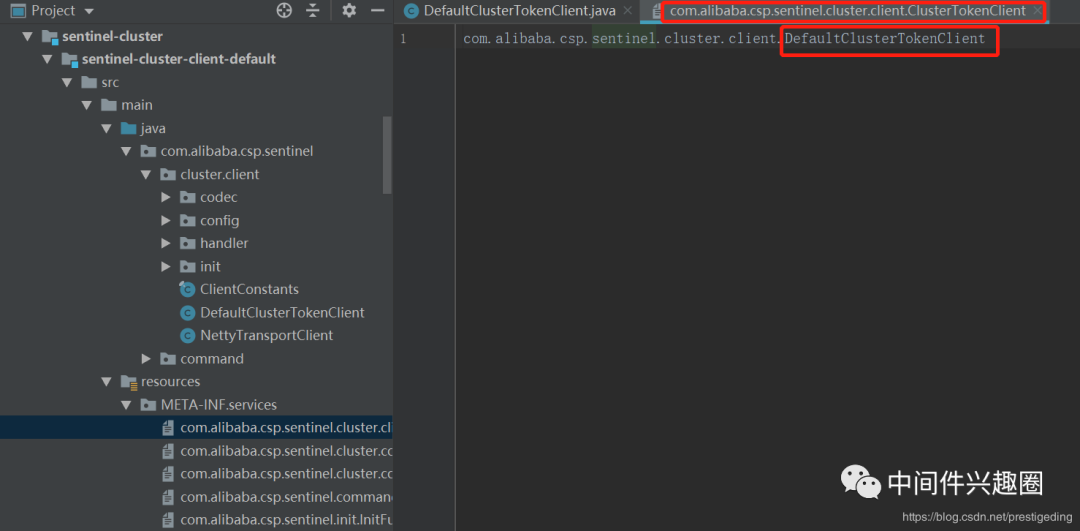Select the sentinel-cluster module folder icon
The height and width of the screenshot is (531, 1080).
pos(50,37)
